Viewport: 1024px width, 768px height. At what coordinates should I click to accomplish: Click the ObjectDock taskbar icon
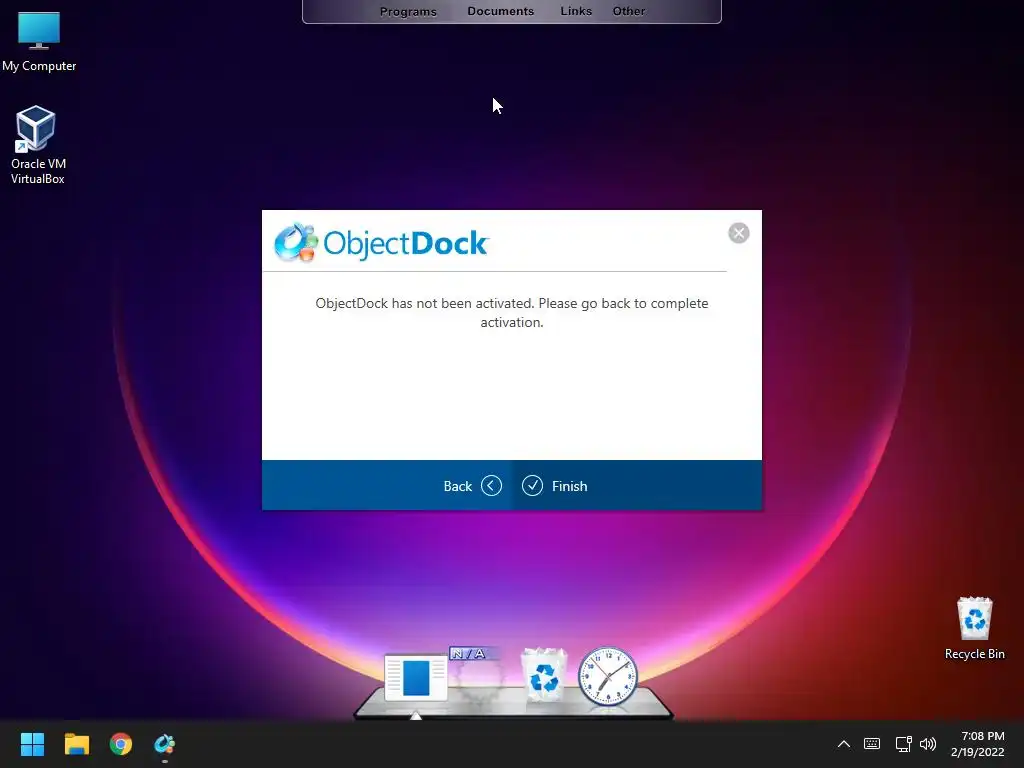165,744
